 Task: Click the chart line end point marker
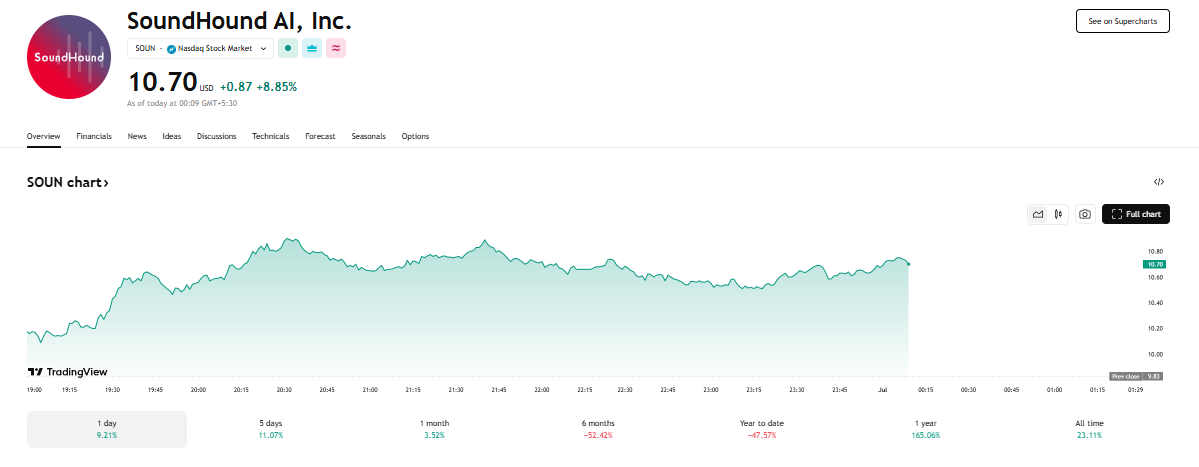coord(908,264)
